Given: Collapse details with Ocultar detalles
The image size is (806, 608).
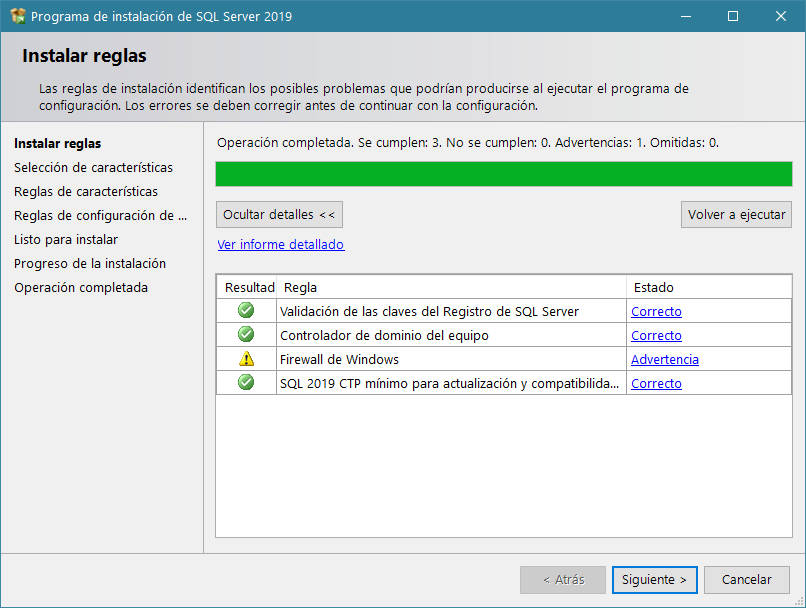Looking at the screenshot, I should tap(279, 214).
